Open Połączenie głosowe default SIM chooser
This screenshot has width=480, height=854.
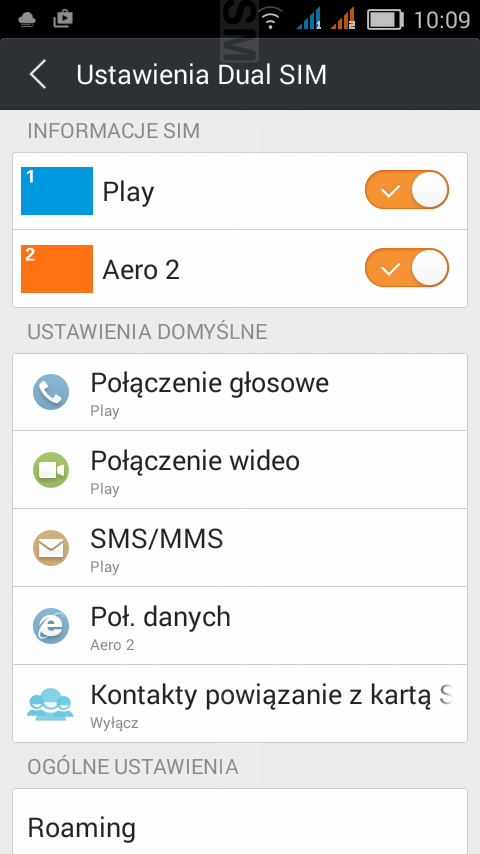240,392
